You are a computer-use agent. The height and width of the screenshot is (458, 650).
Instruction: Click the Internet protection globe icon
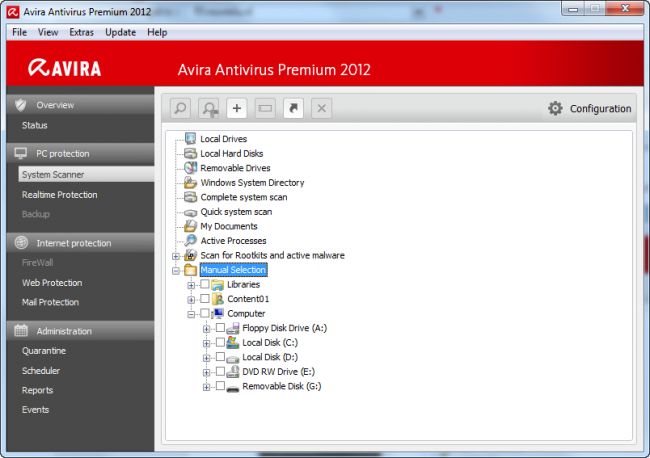tap(21, 242)
